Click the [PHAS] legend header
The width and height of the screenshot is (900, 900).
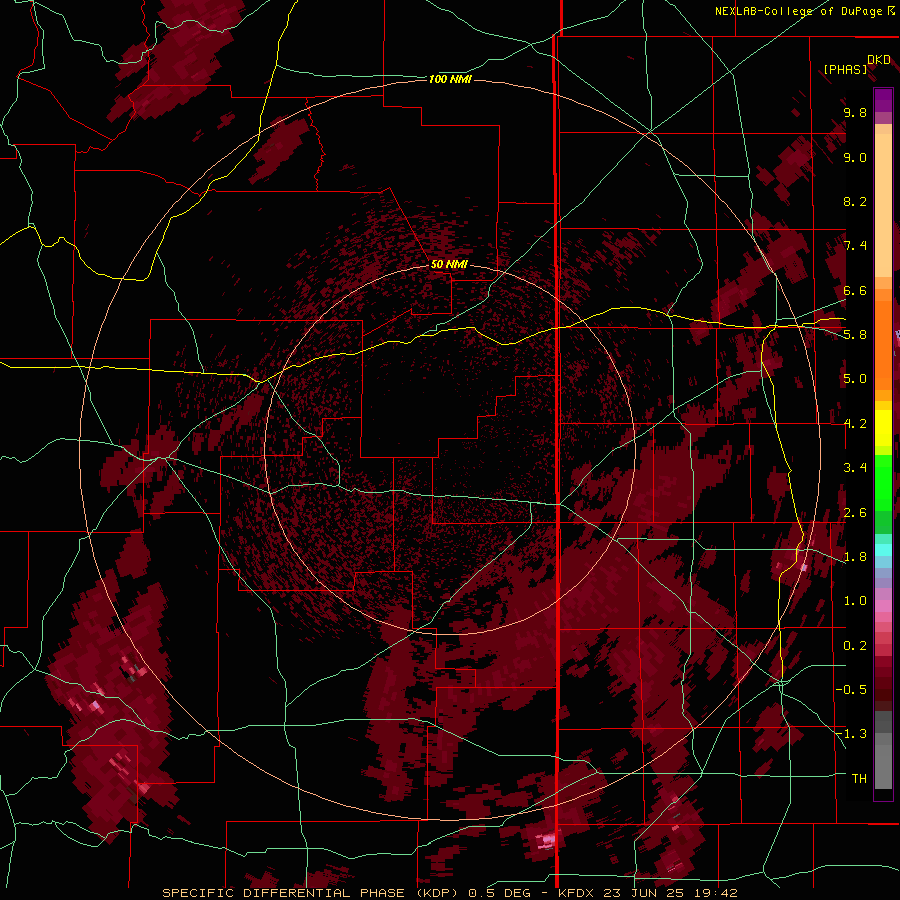pyautogui.click(x=845, y=69)
